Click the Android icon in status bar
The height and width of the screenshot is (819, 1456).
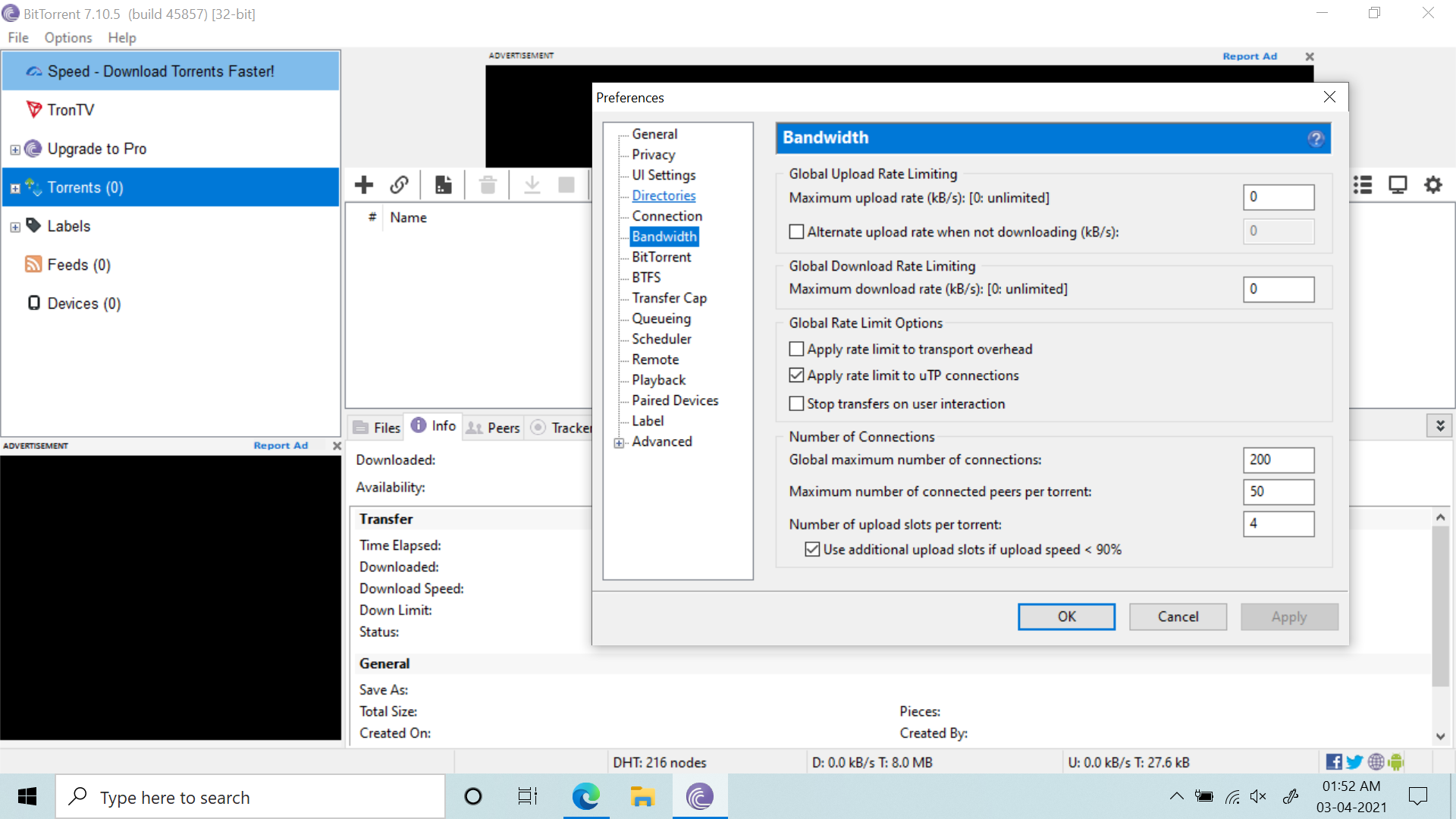tap(1396, 762)
